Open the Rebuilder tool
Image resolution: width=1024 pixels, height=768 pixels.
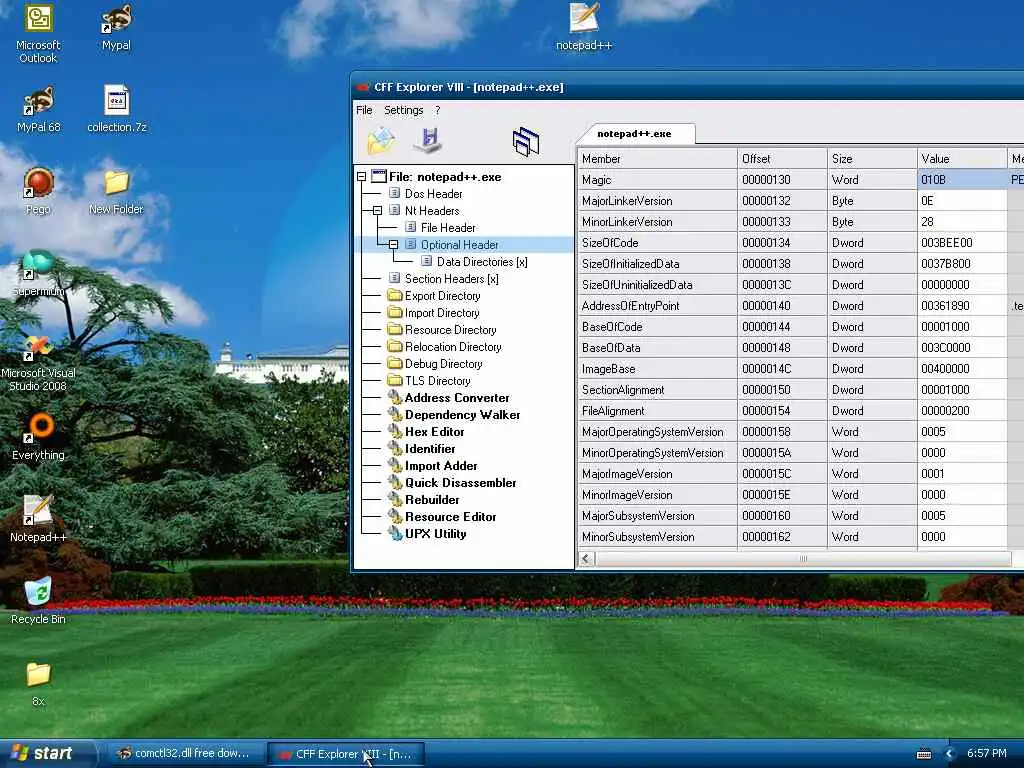click(x=432, y=500)
